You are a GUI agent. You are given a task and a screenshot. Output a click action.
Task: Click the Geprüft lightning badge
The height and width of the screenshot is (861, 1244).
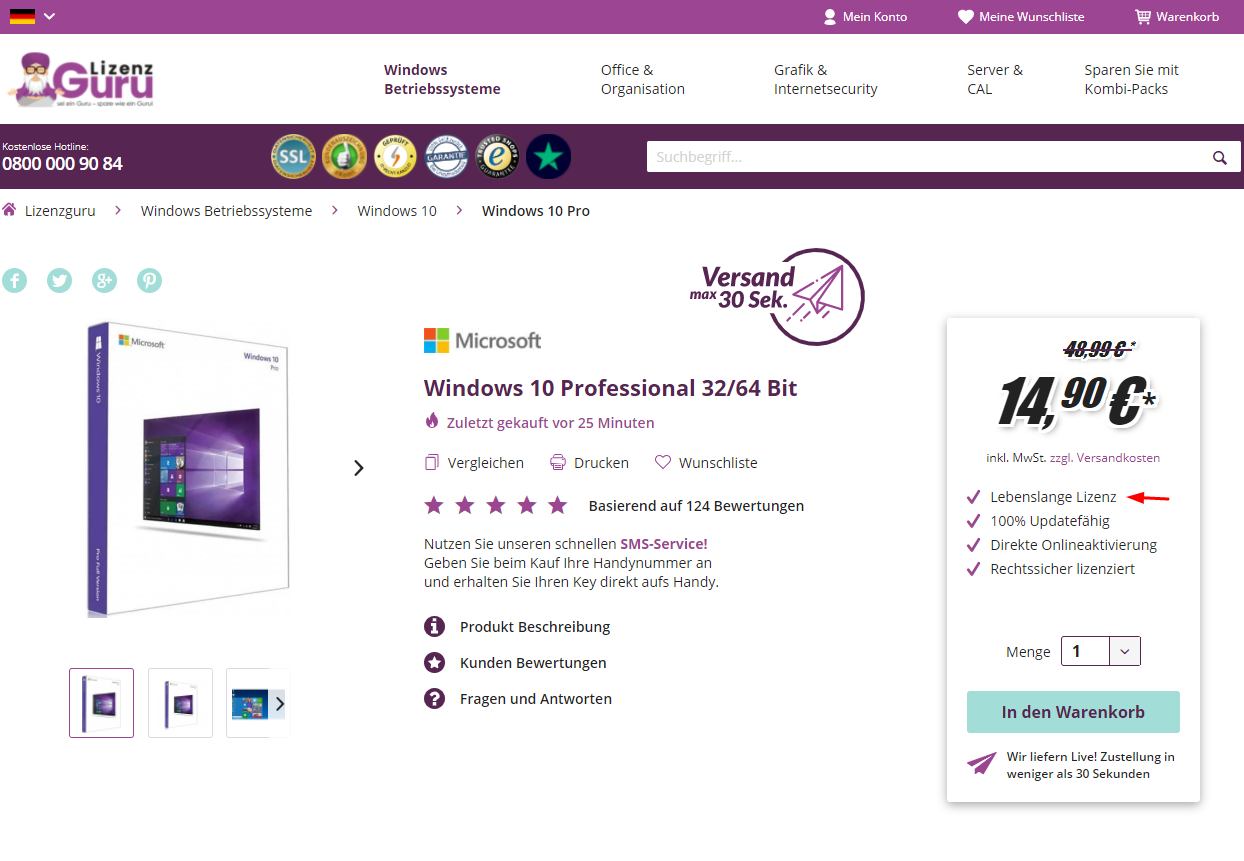[395, 157]
